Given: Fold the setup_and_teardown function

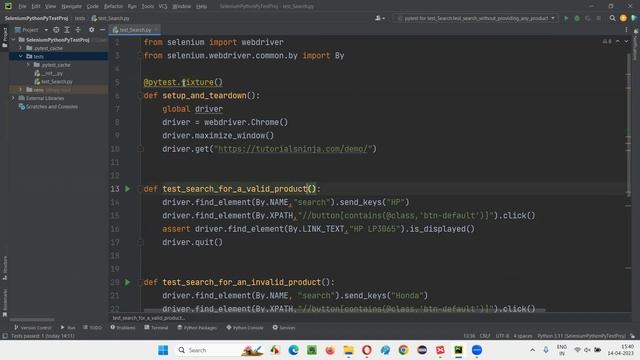Looking at the screenshot, I should 140,96.
